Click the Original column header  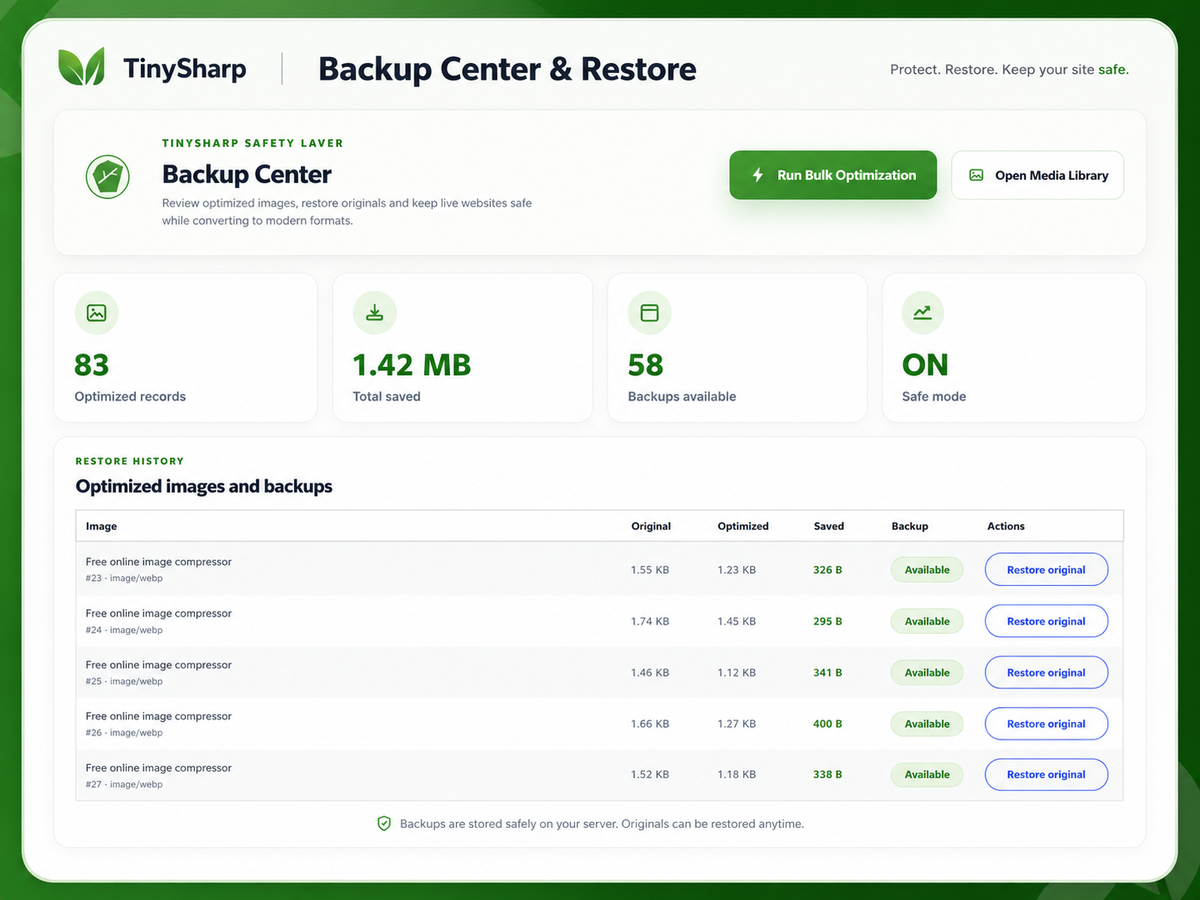651,526
